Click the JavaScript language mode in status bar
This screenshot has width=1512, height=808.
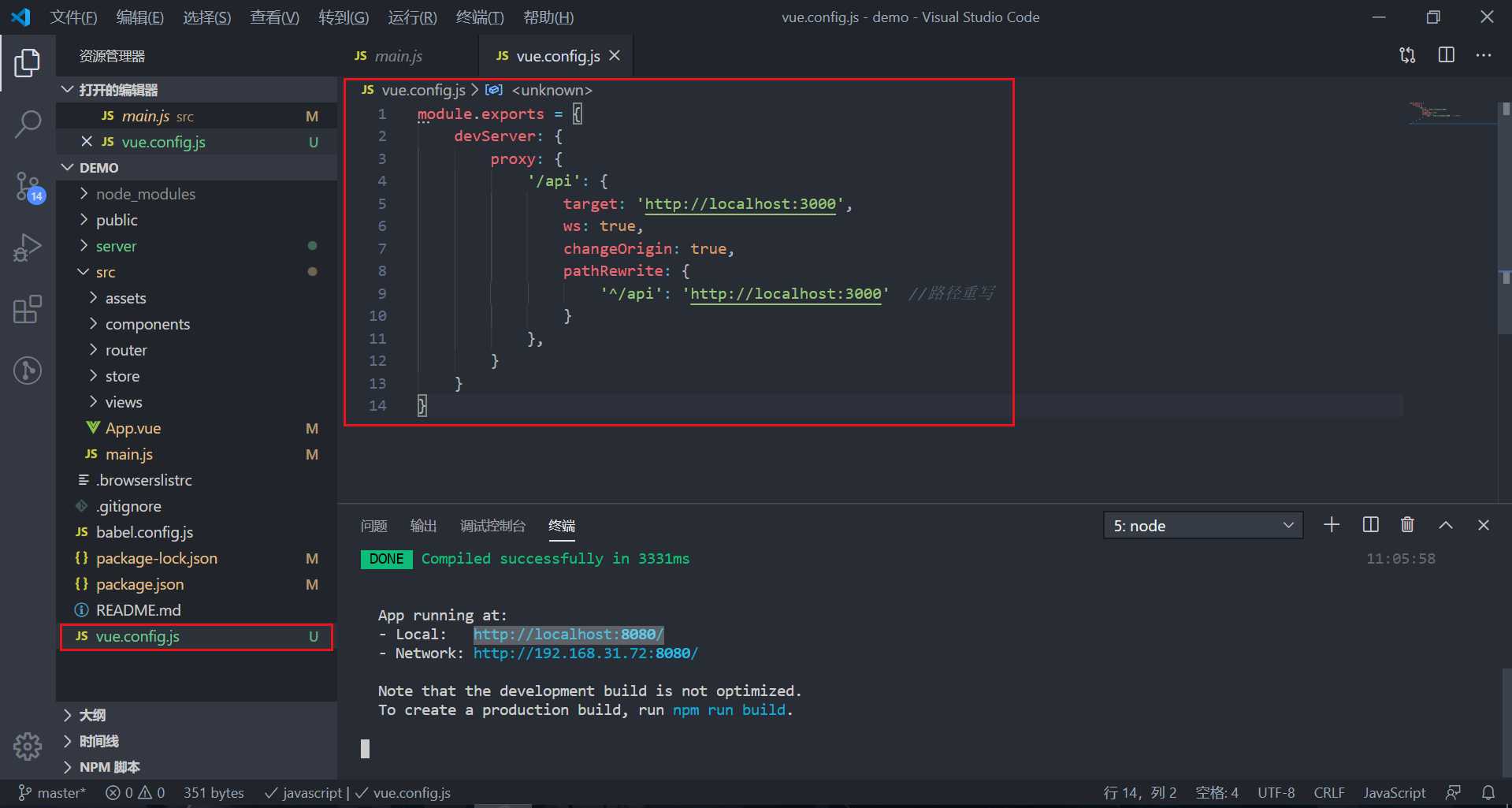point(1395,793)
